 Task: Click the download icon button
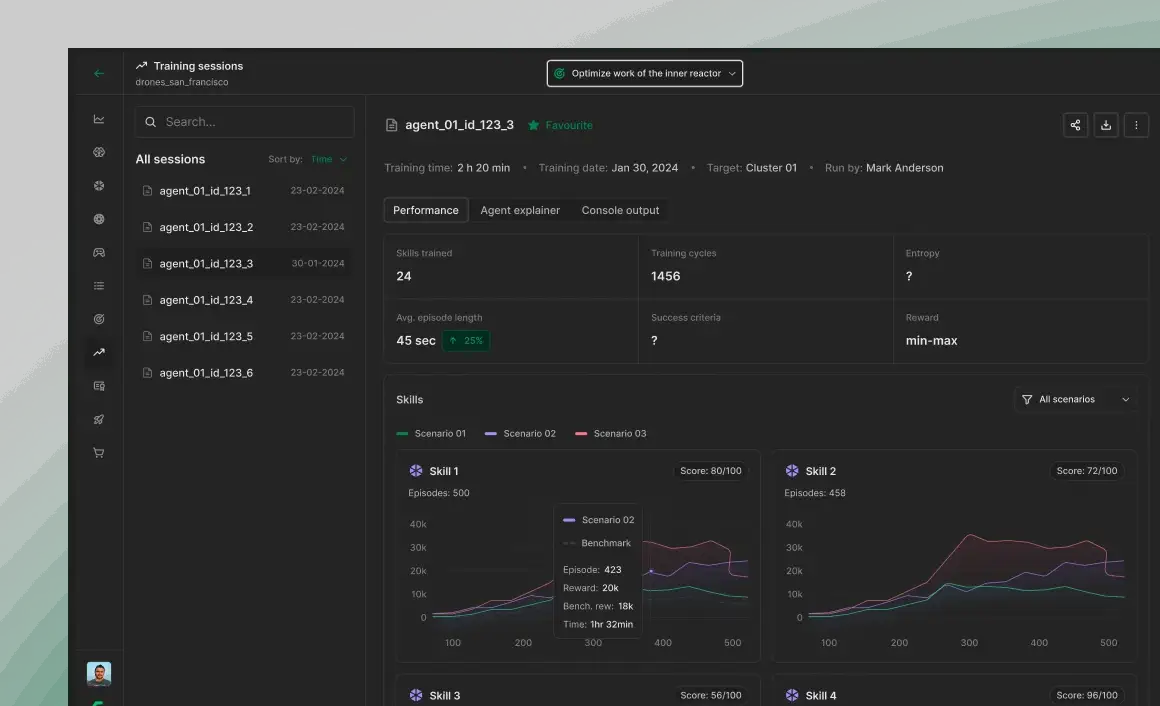[1105, 125]
